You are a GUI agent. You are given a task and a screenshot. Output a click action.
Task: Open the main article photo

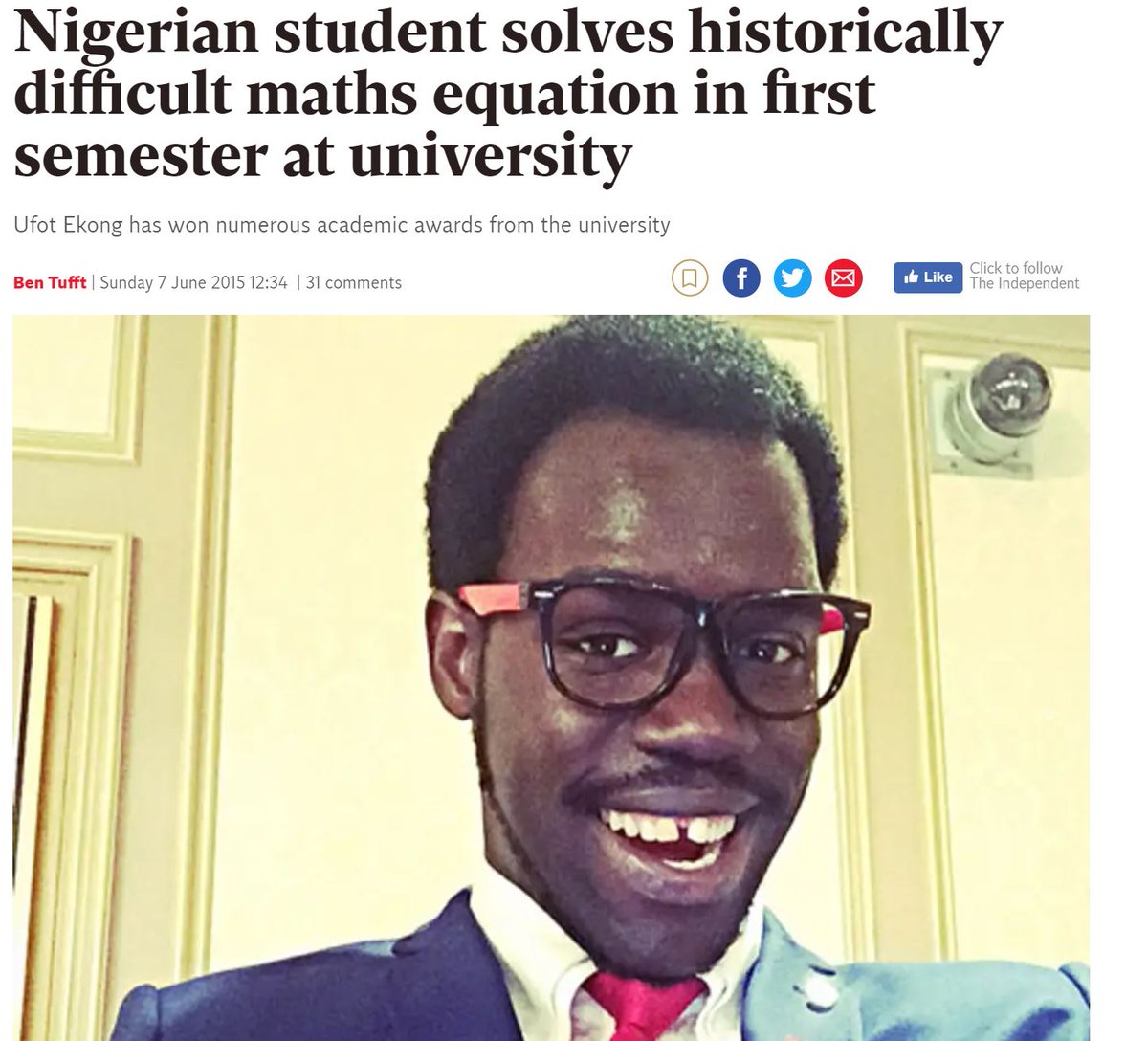tap(551, 677)
